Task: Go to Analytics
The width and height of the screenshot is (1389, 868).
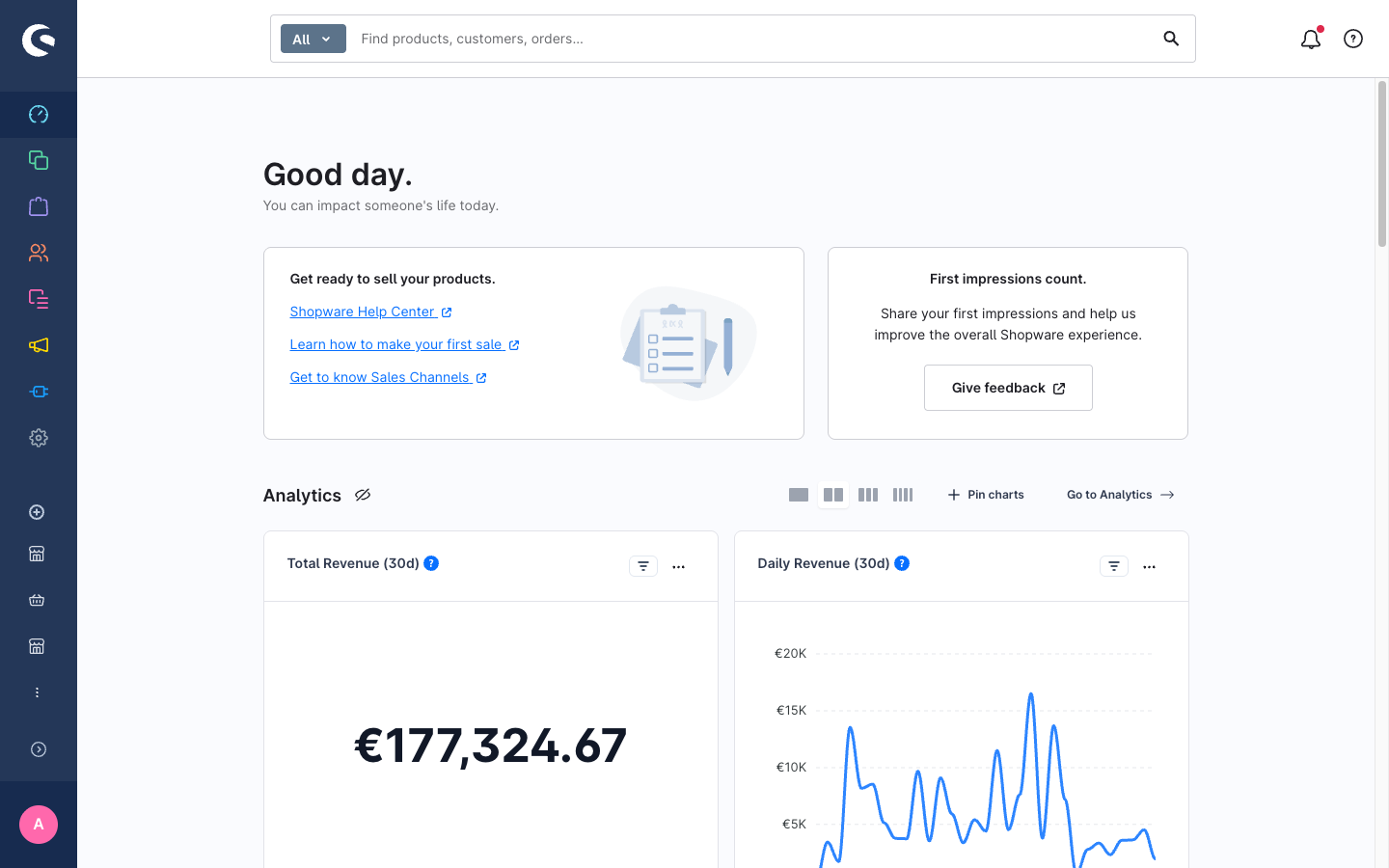Action: coord(1121,495)
